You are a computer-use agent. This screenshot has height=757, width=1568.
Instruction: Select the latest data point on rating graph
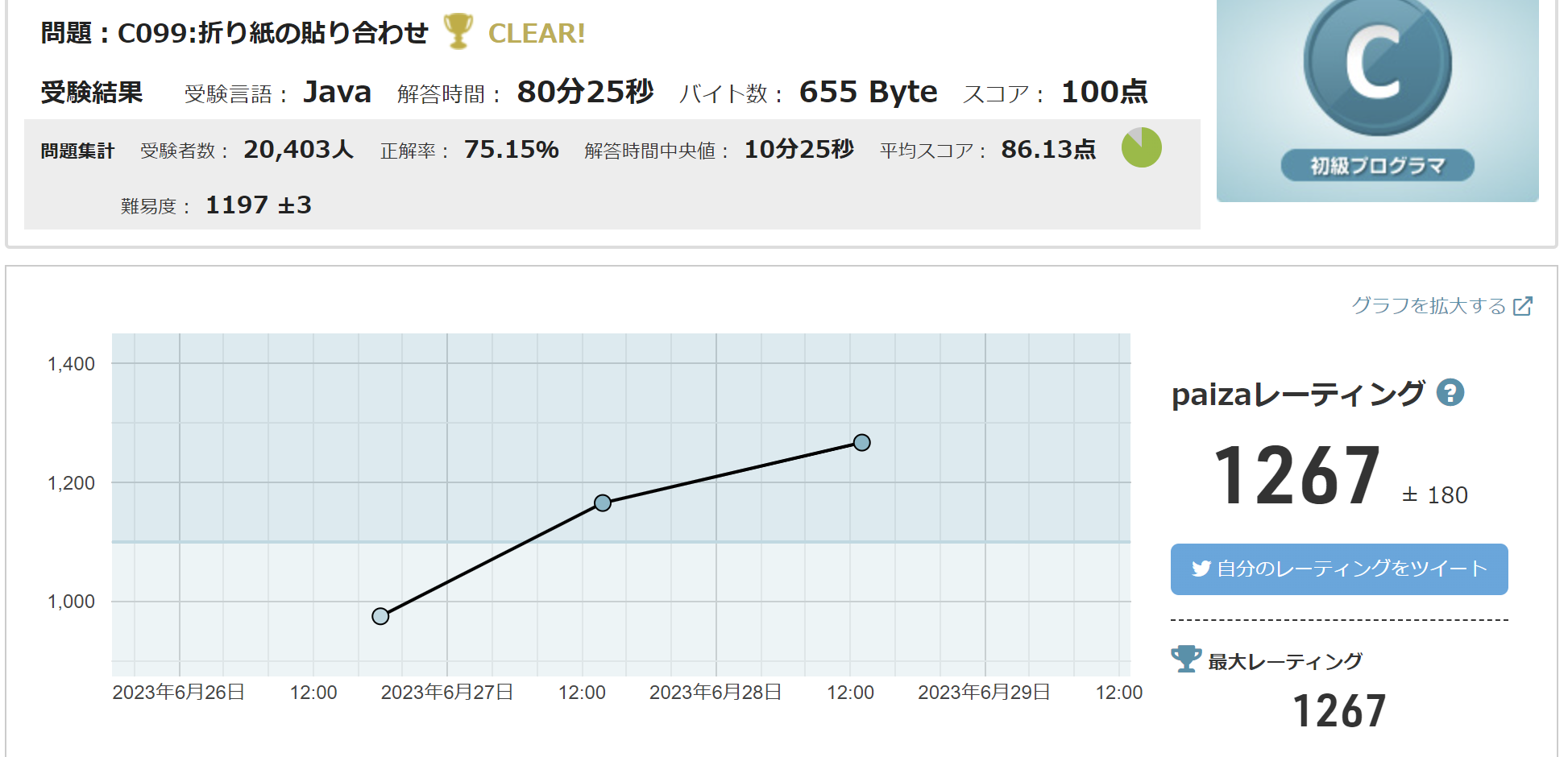[x=861, y=443]
